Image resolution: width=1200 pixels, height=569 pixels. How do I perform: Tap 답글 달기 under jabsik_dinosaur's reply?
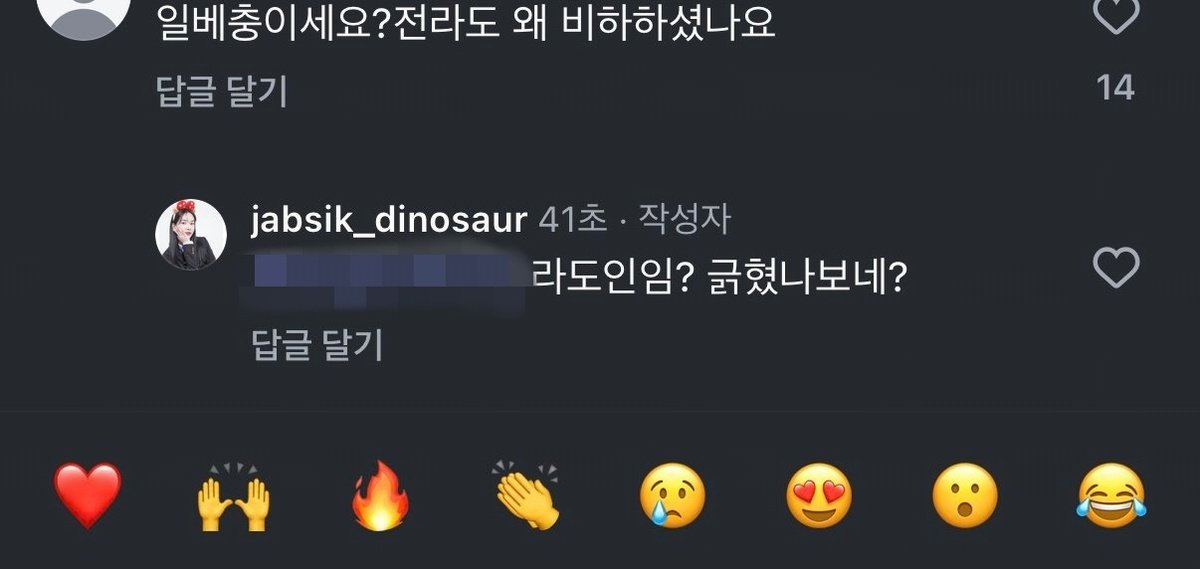318,345
